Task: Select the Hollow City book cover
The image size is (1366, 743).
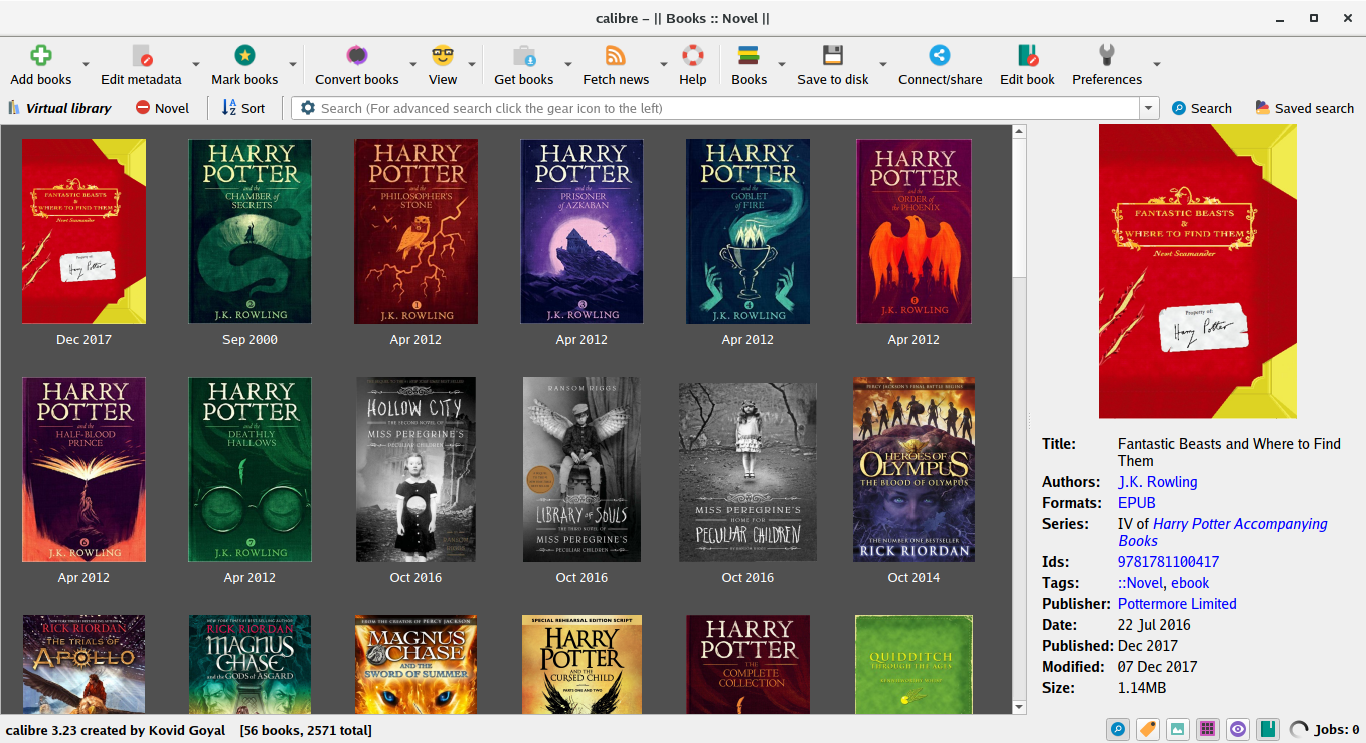Action: [415, 469]
